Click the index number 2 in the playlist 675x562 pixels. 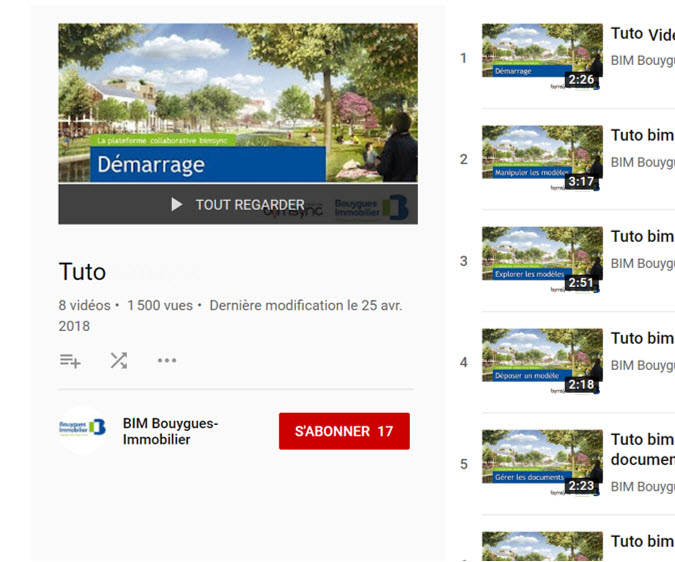click(463, 160)
